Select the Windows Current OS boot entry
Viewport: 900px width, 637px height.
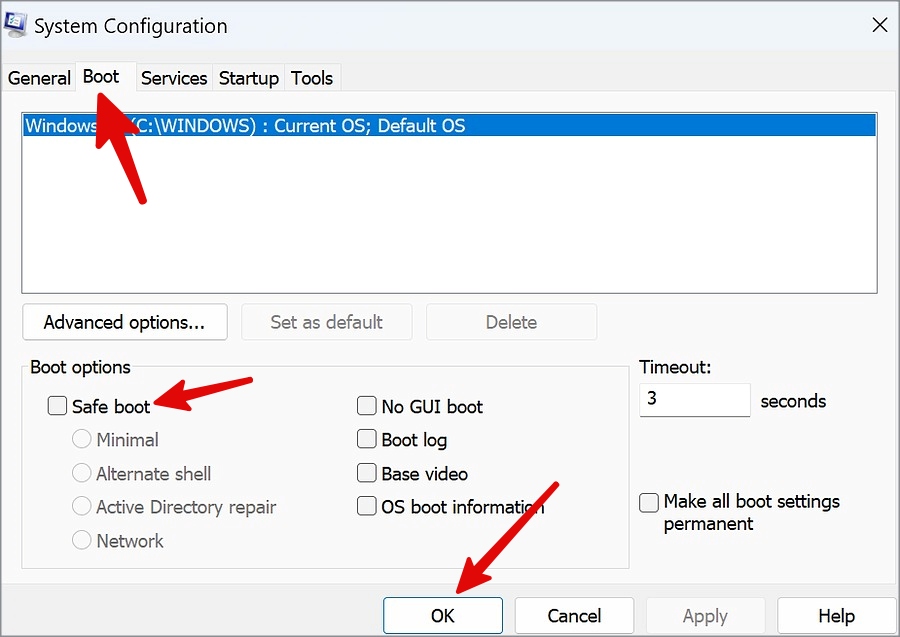(300, 126)
